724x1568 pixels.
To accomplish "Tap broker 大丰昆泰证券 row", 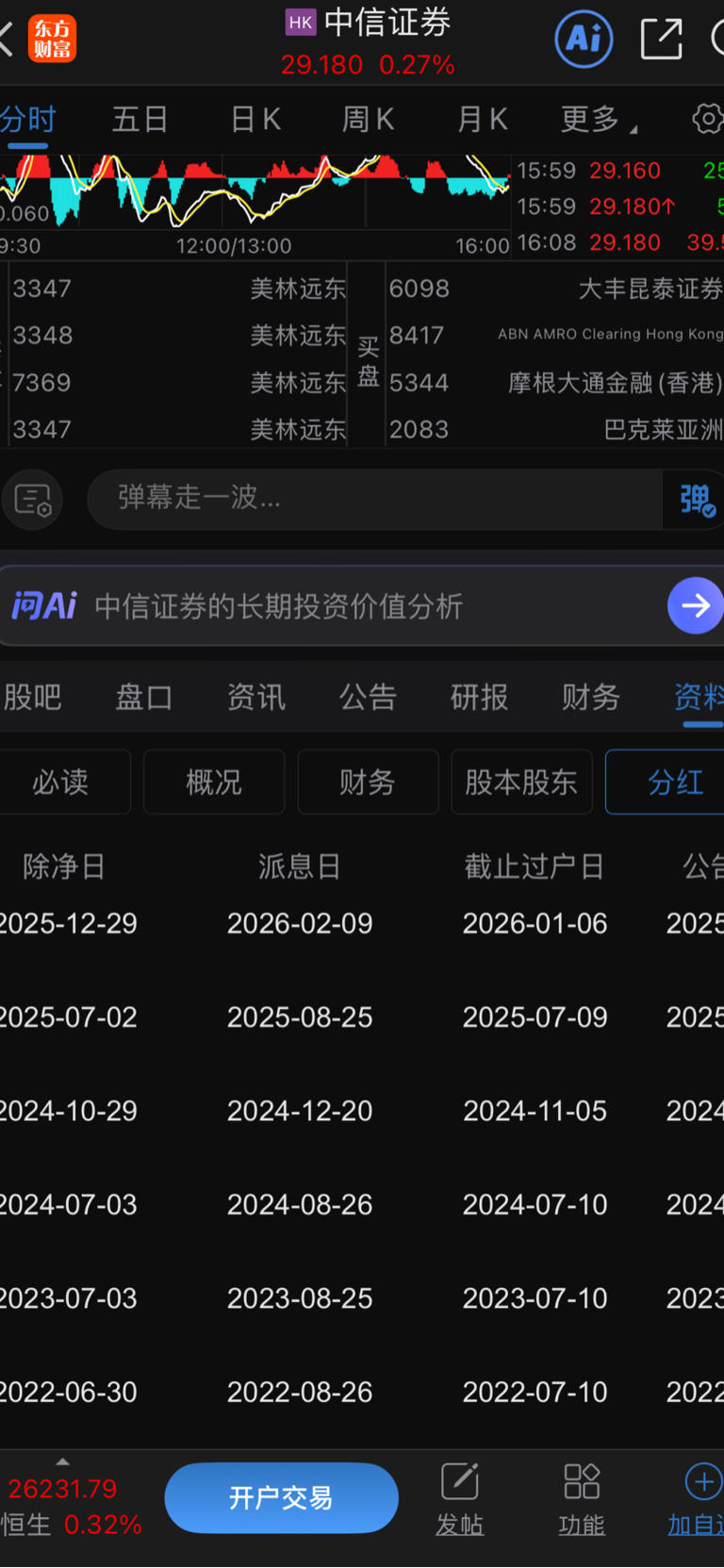I will 555,289.
